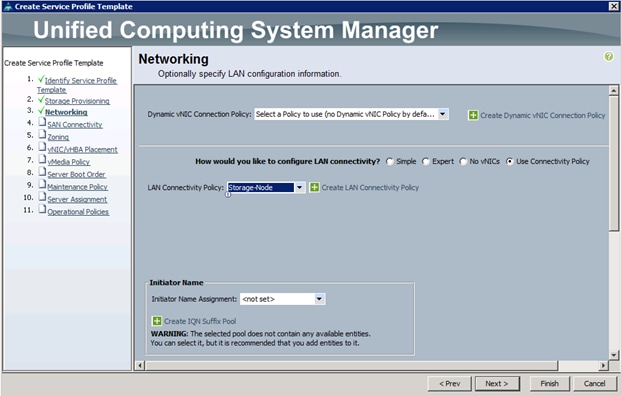Go to Storage Provisioning step
Viewport: 622px width, 396px height.
click(77, 101)
